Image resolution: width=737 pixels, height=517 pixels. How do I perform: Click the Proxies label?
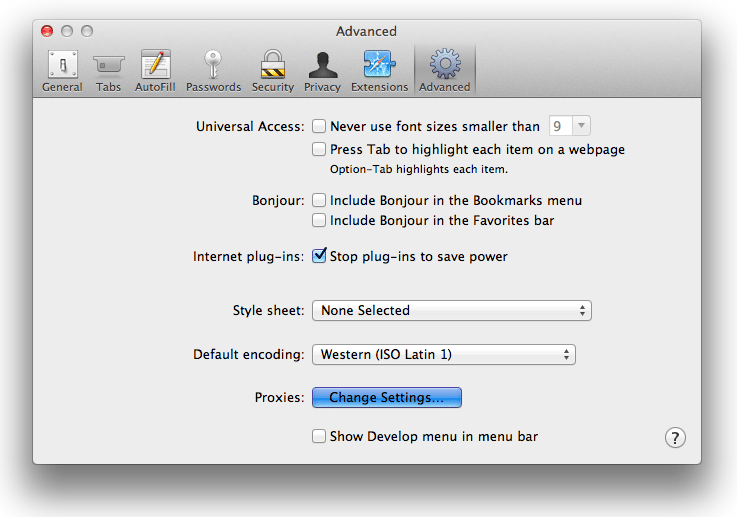[x=280, y=398]
